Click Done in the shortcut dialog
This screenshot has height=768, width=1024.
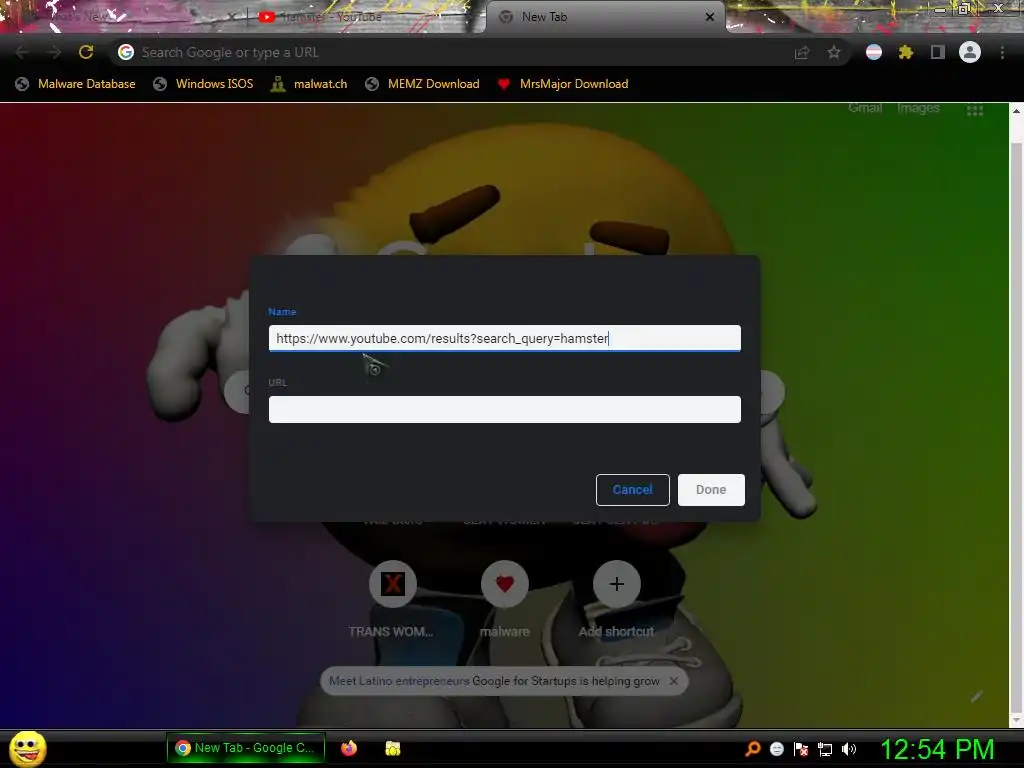click(711, 490)
